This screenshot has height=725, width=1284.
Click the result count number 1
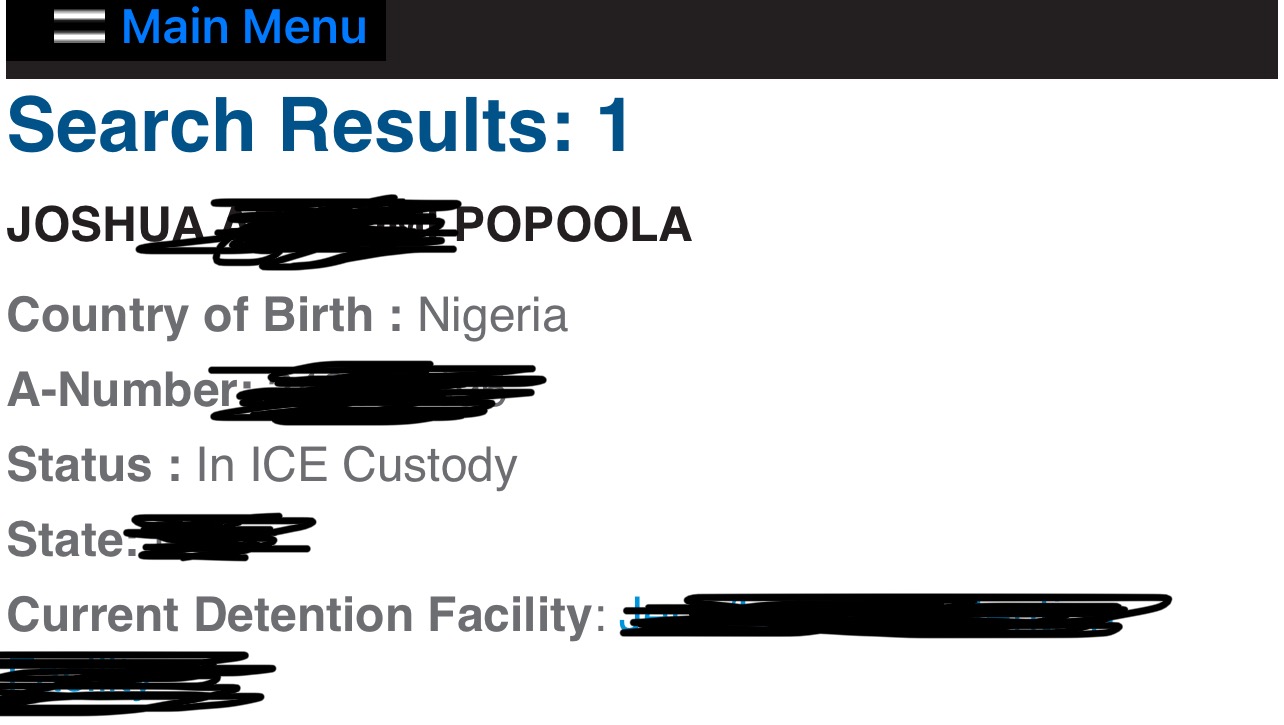point(613,125)
